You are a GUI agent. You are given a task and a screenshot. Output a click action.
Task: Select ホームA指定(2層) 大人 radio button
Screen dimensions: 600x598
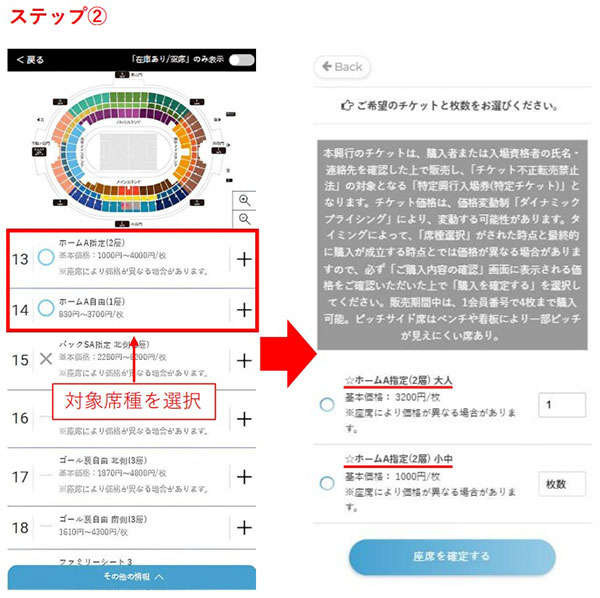pos(327,404)
